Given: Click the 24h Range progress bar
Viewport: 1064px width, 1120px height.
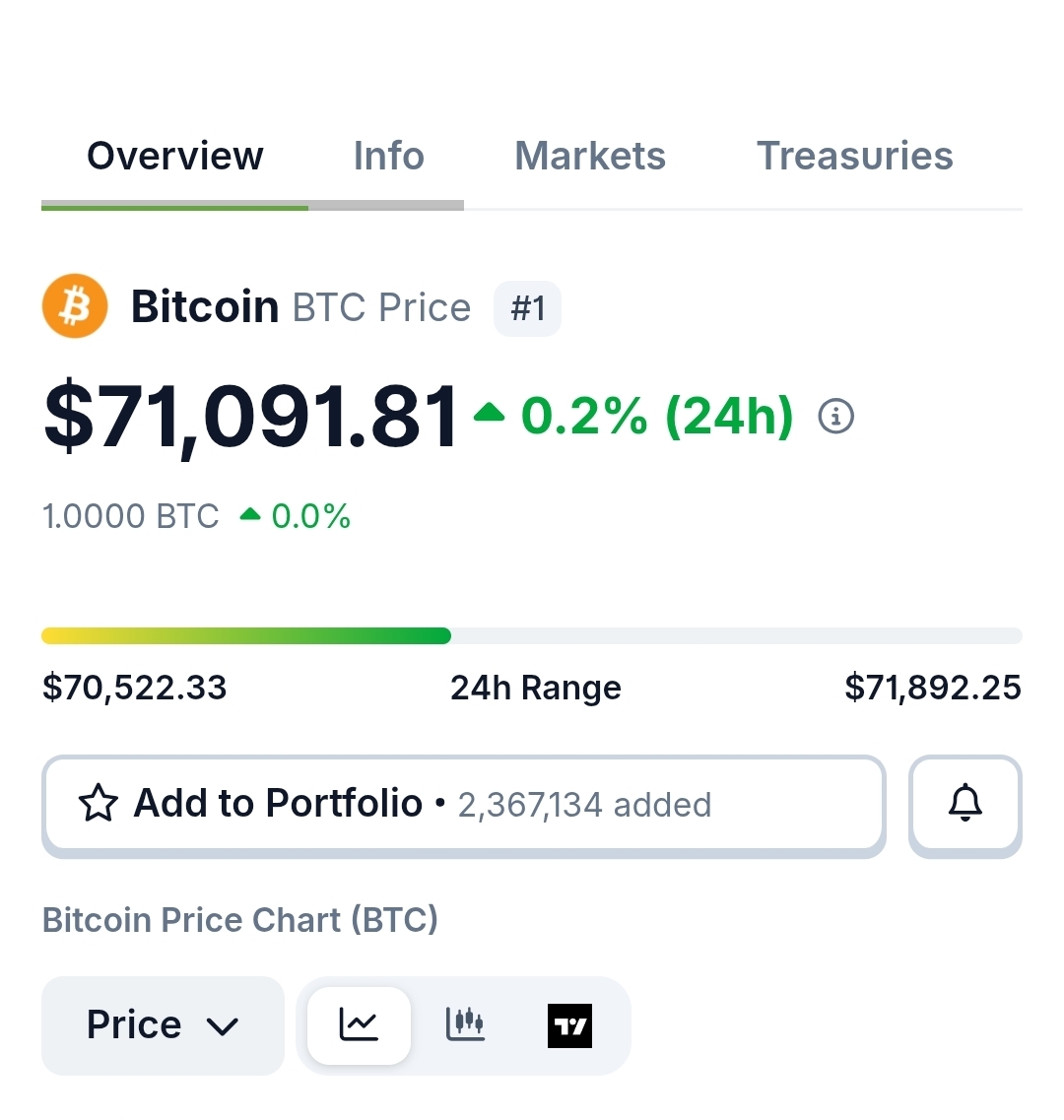Looking at the screenshot, I should (532, 636).
